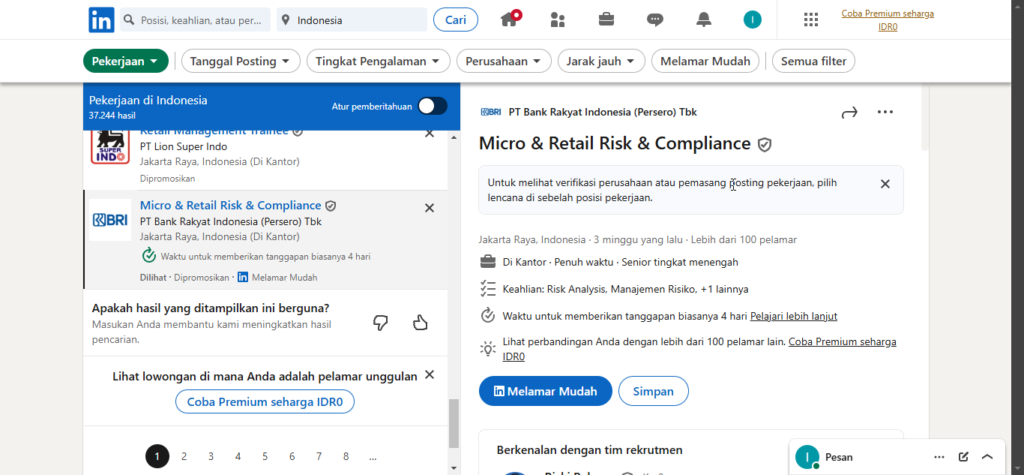Dismiss the verification info banner
1024x475 pixels.
coord(885,184)
